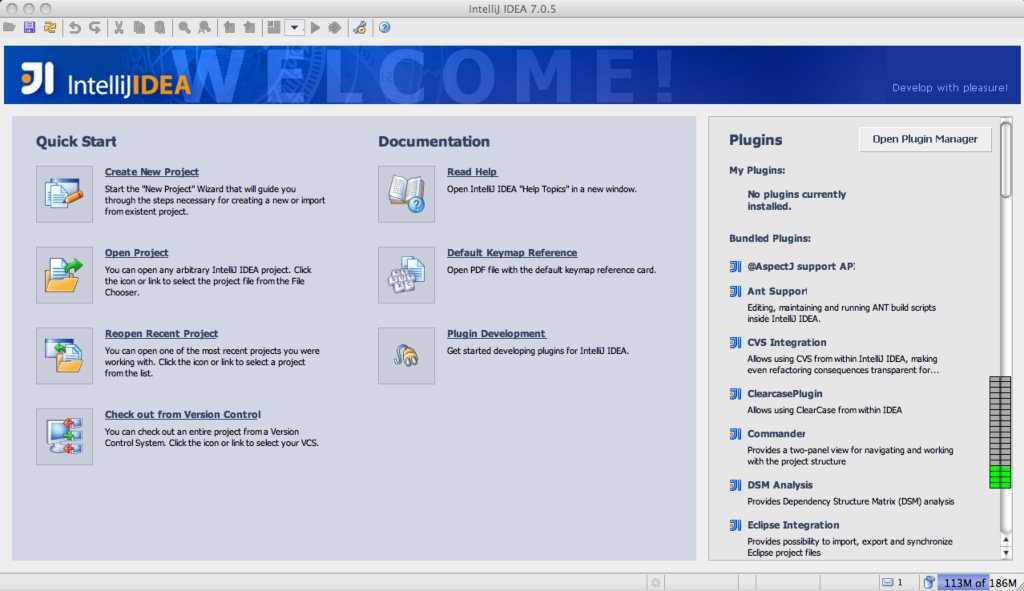Click the Paste toolbar icon
Viewport: 1024px width, 591px height.
tap(159, 27)
